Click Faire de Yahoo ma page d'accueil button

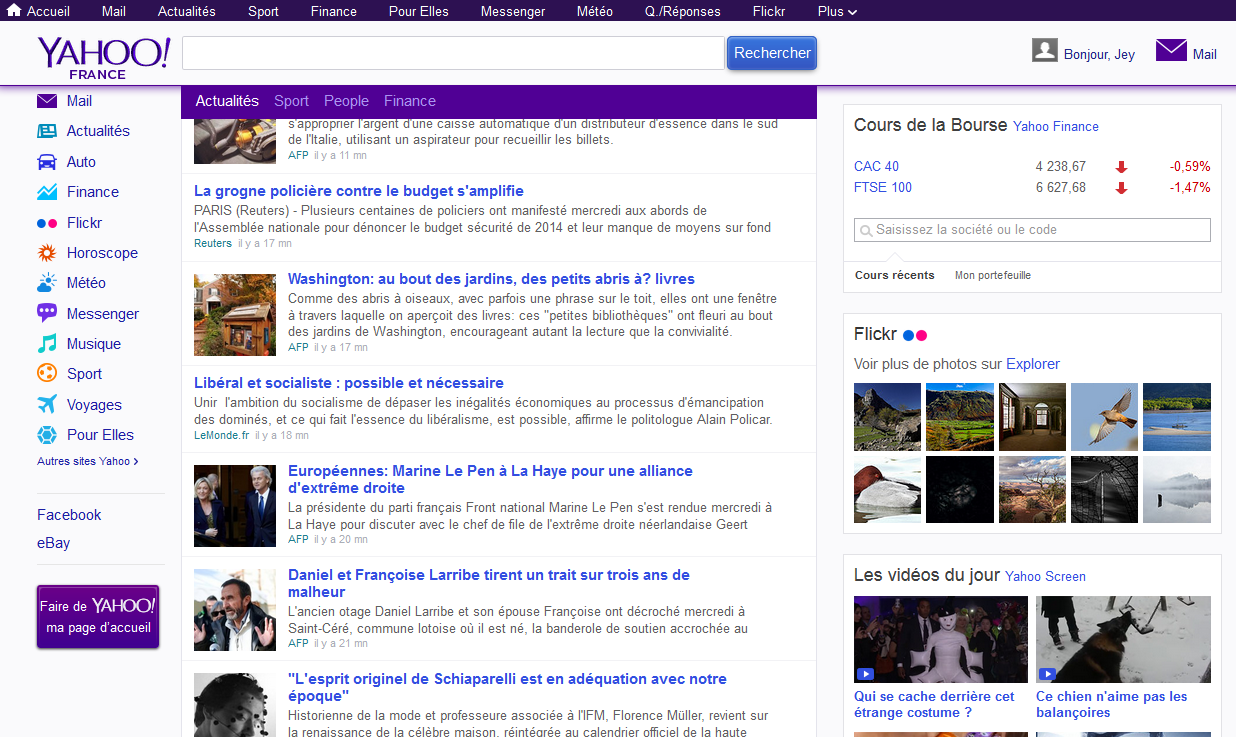coord(98,617)
